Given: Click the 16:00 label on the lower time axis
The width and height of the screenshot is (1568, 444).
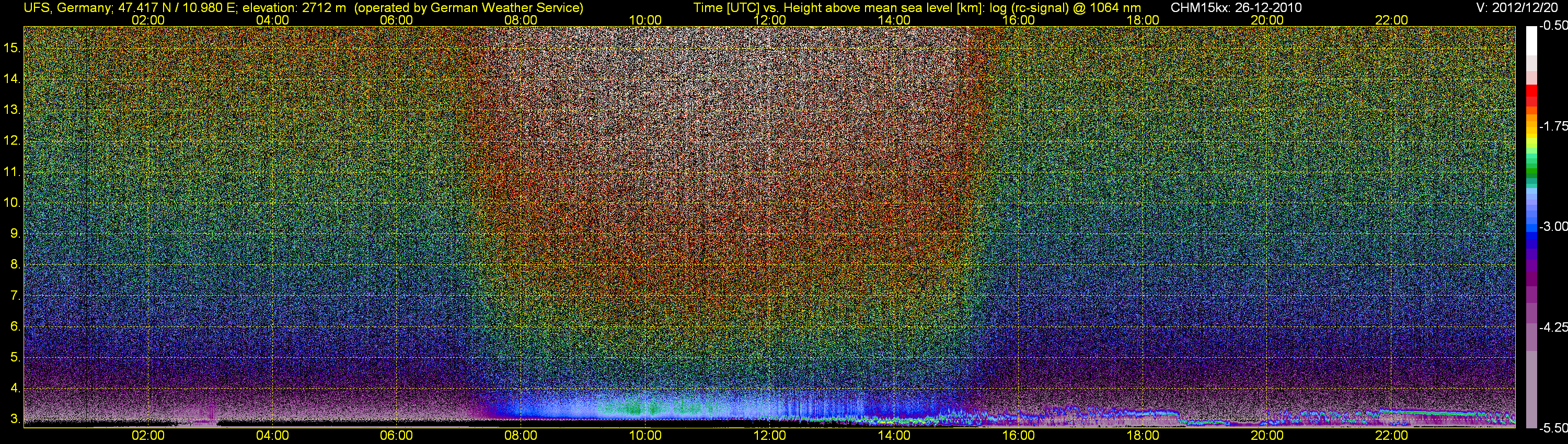Looking at the screenshot, I should tap(1018, 436).
